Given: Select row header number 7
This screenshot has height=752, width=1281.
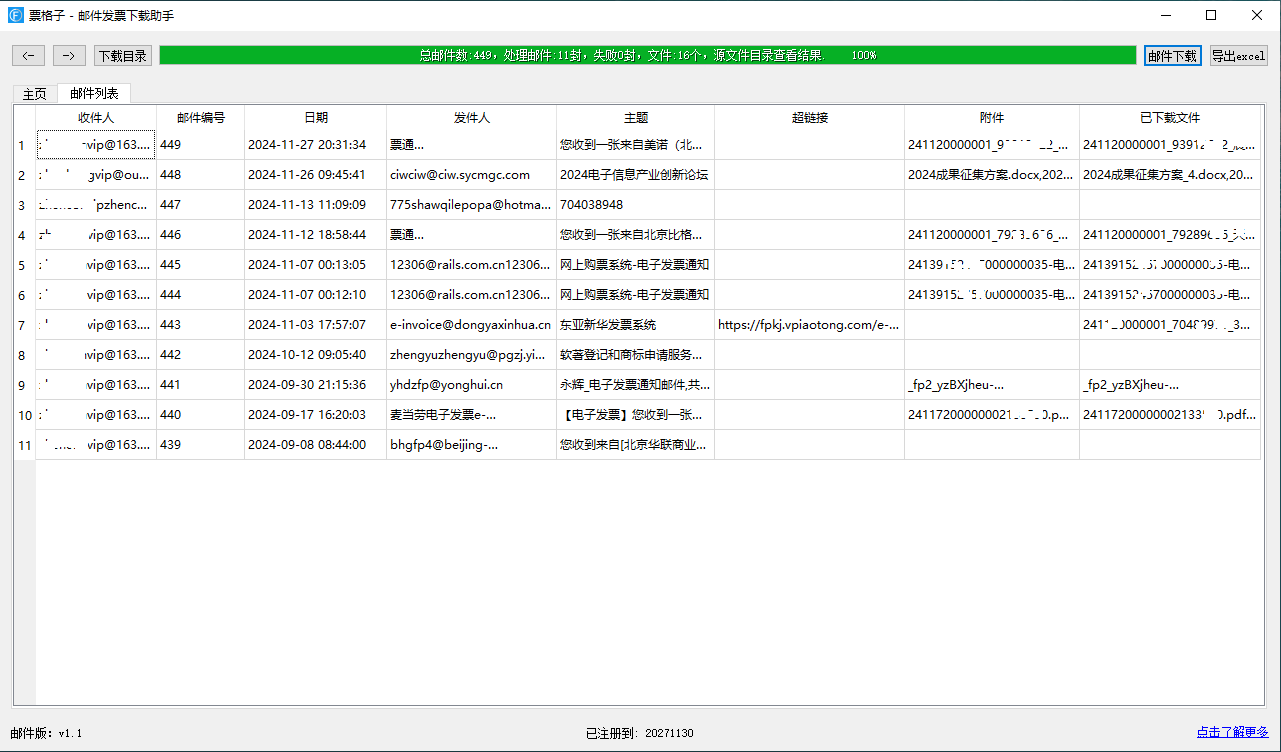Looking at the screenshot, I should point(25,325).
